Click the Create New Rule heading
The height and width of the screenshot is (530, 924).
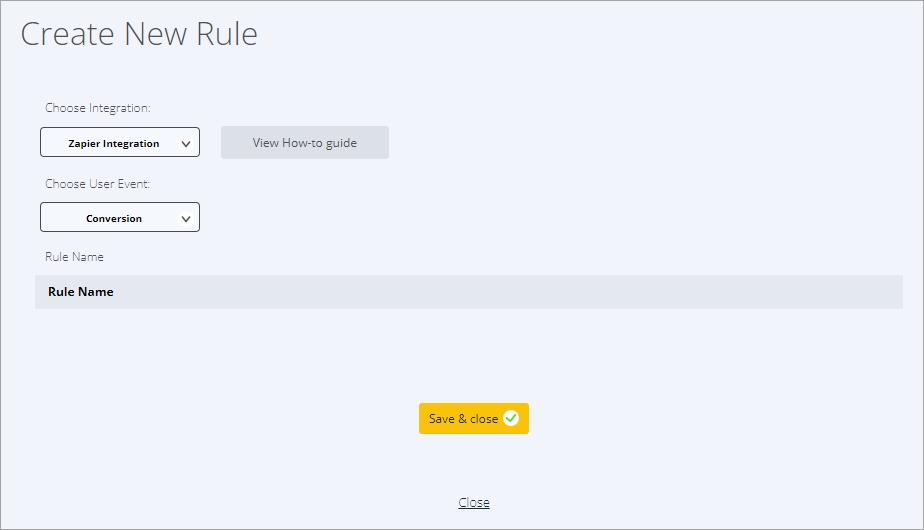click(x=139, y=34)
